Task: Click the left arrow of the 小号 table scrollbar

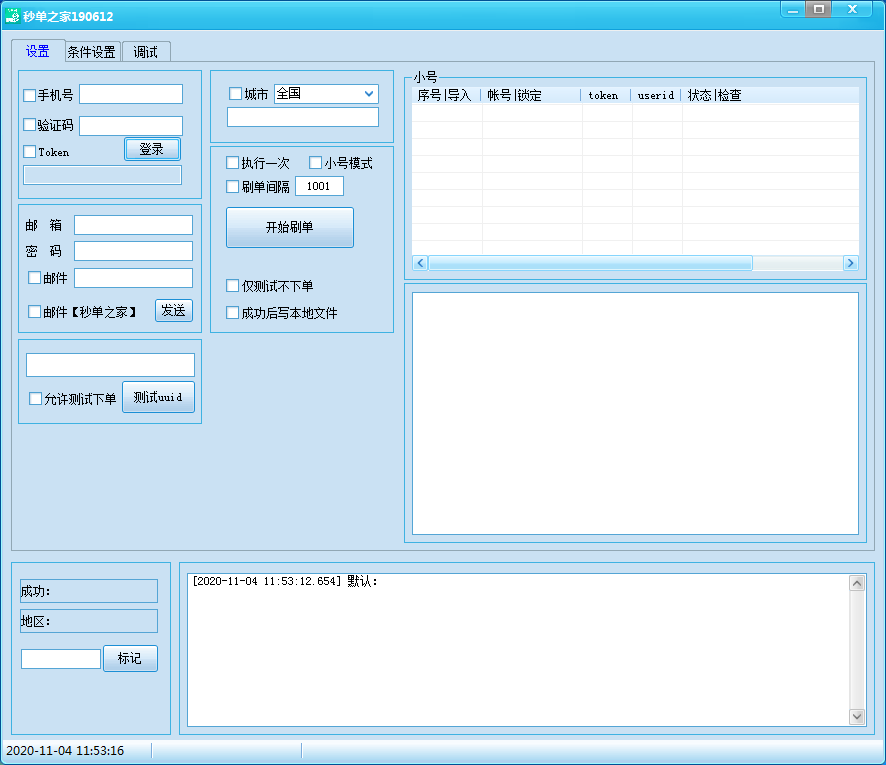Action: click(x=420, y=263)
